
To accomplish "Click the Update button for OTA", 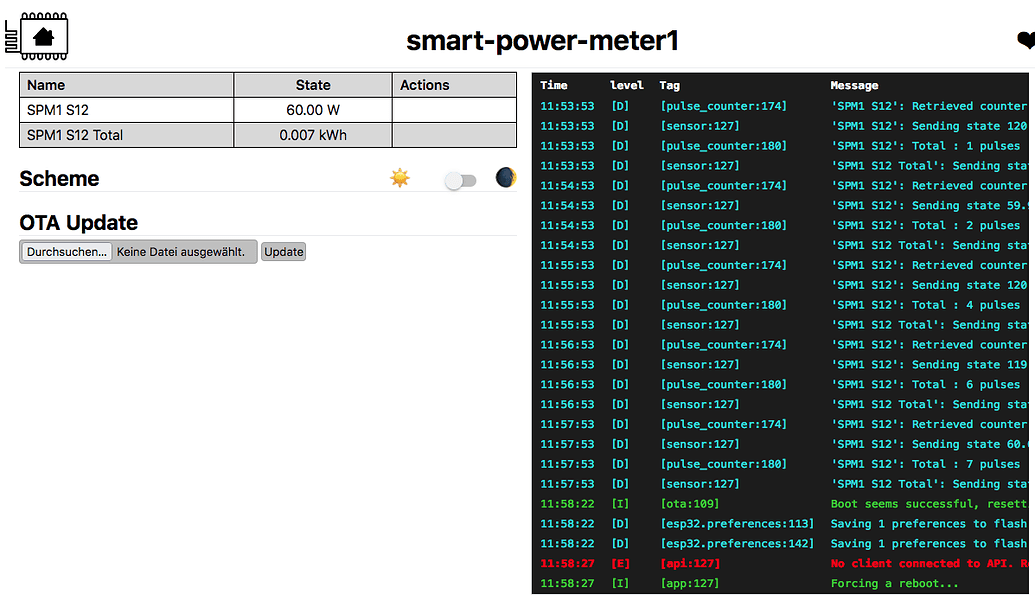I will click(x=283, y=251).
